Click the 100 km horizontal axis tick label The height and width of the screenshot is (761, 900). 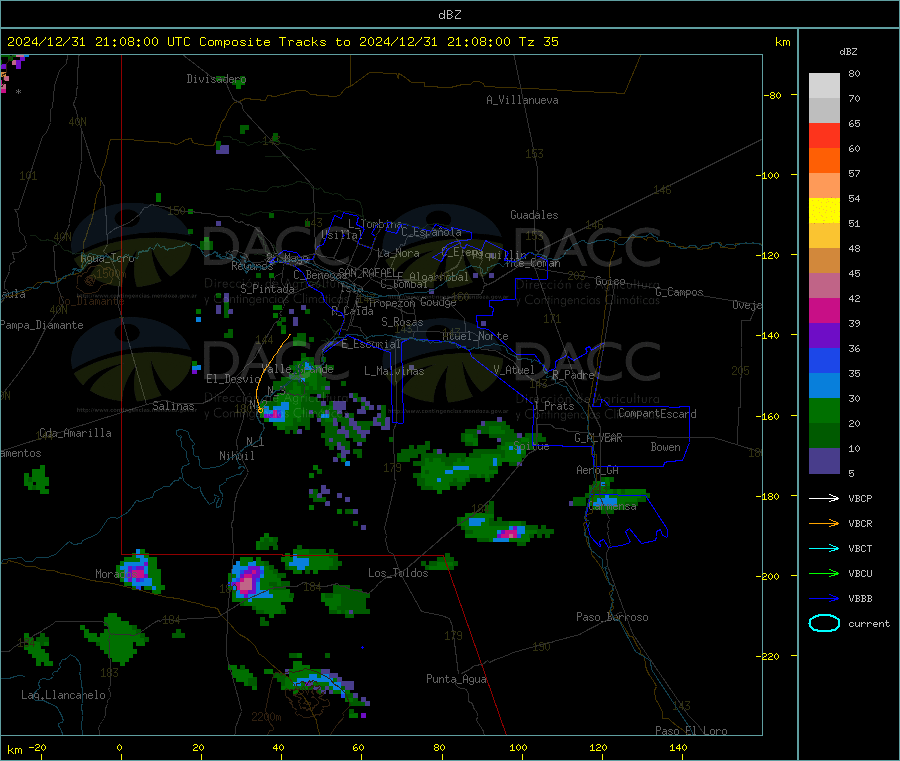[518, 747]
